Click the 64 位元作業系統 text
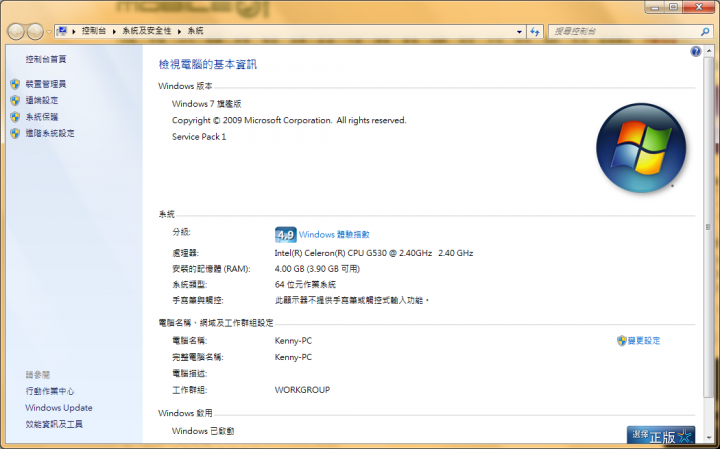This screenshot has width=720, height=449. (x=305, y=285)
